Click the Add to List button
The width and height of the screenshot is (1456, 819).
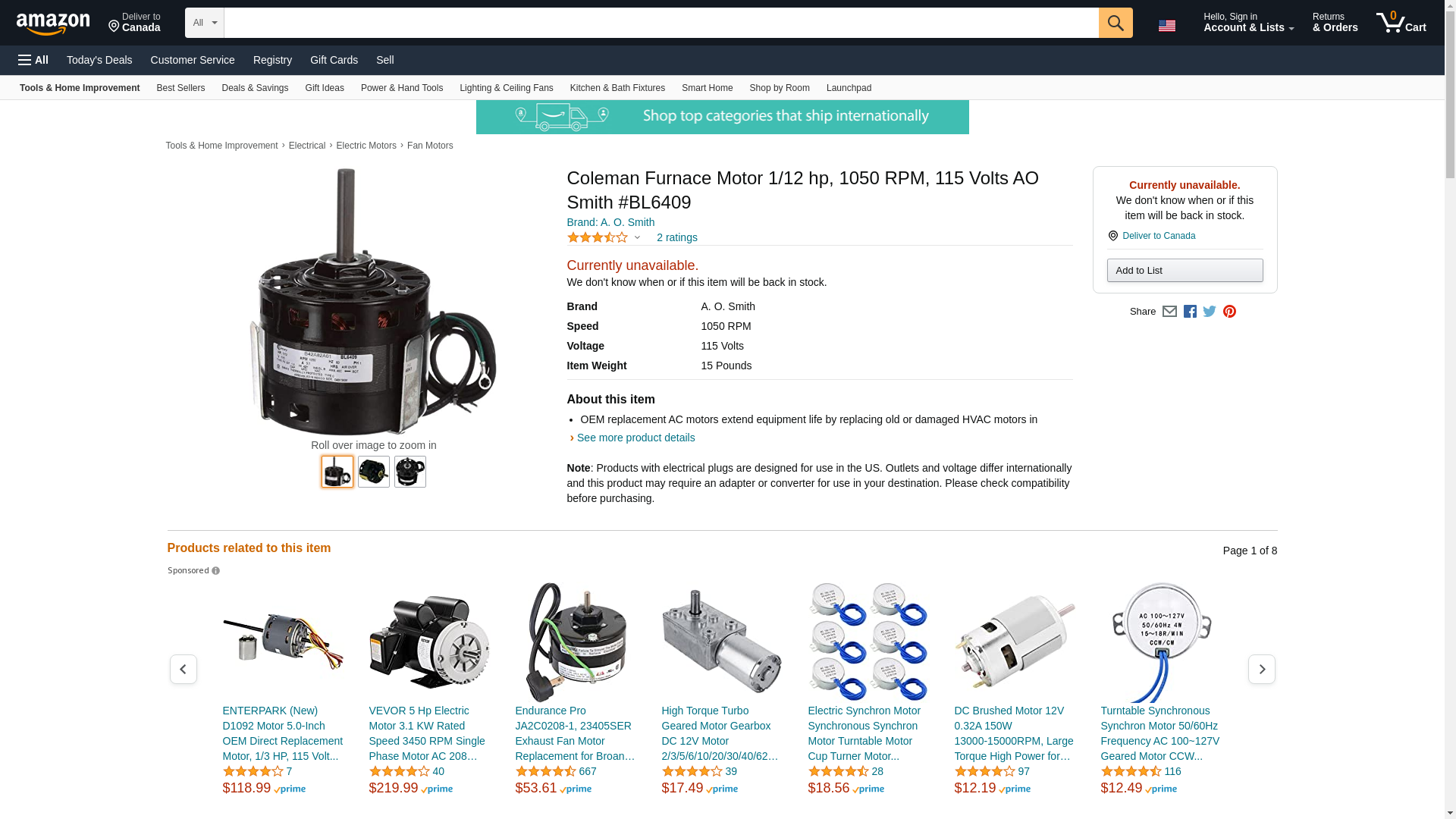1185,271
